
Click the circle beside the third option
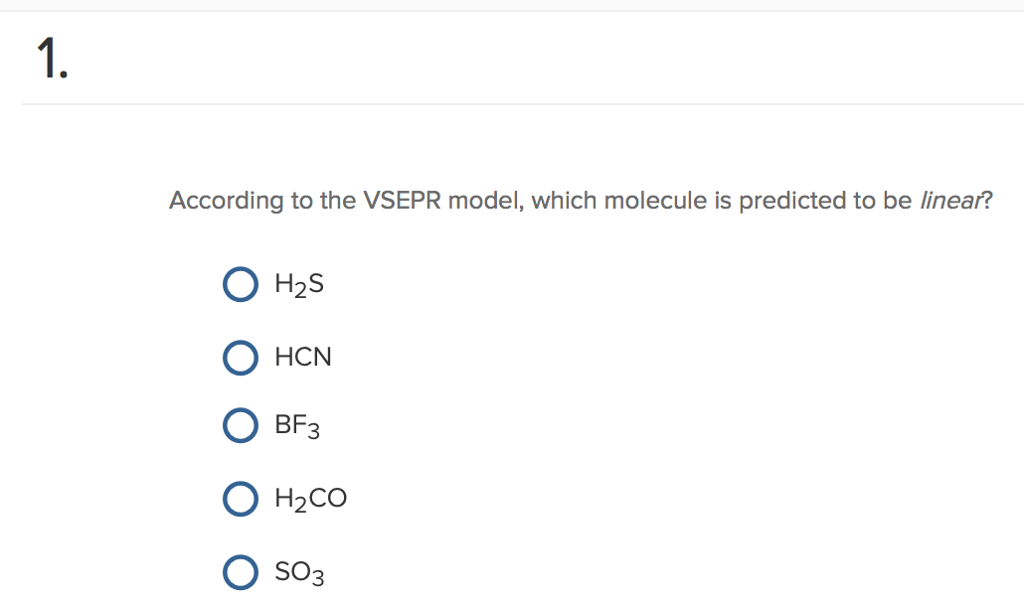[x=240, y=425]
